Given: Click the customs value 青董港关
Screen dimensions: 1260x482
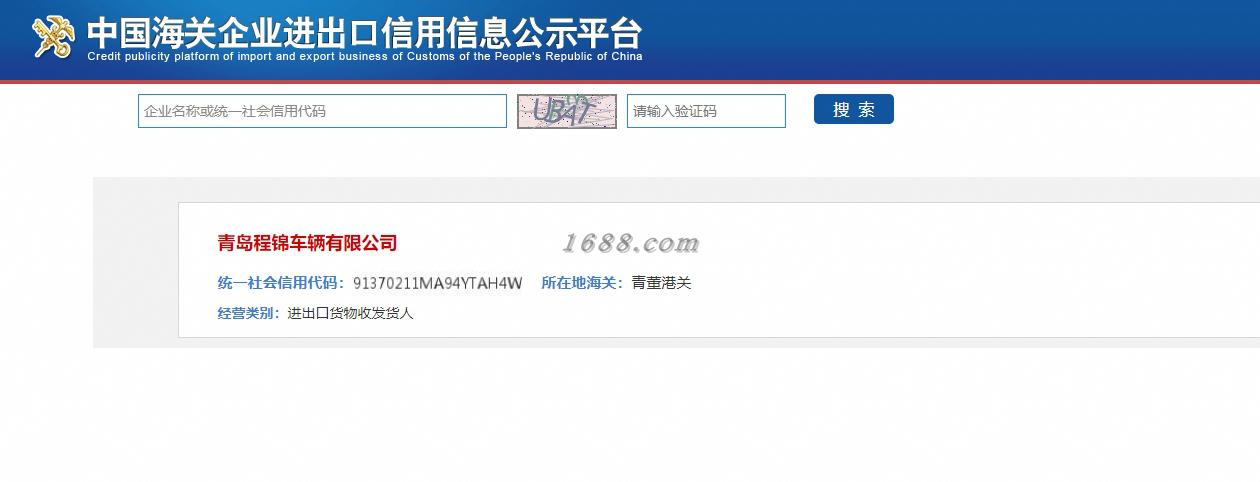Looking at the screenshot, I should tap(661, 283).
